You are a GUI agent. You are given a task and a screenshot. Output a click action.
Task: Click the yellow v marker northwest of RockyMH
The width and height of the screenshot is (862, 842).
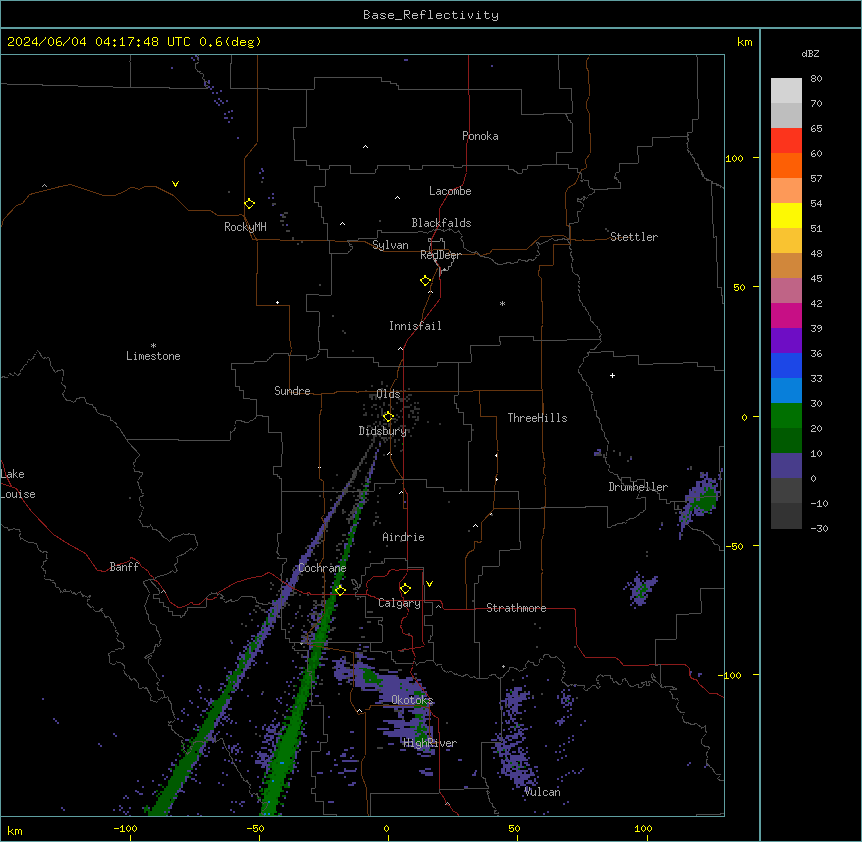175,184
